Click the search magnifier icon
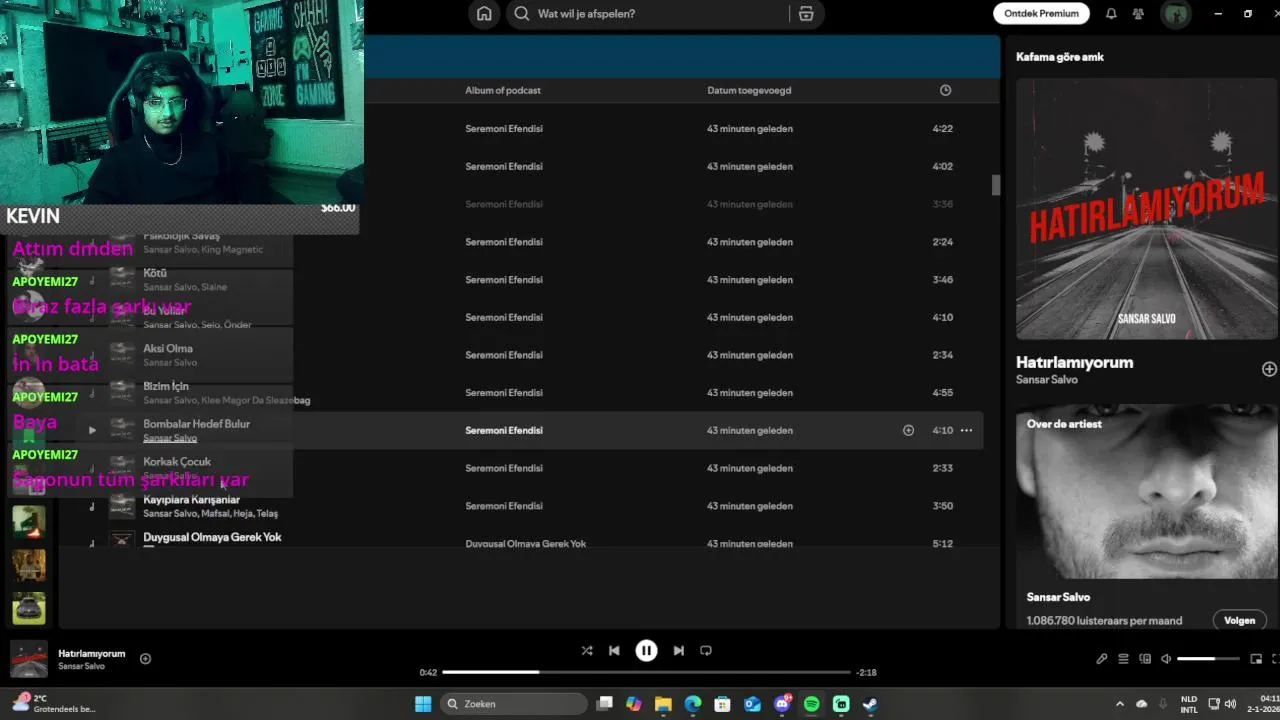The image size is (1280, 720). [521, 14]
